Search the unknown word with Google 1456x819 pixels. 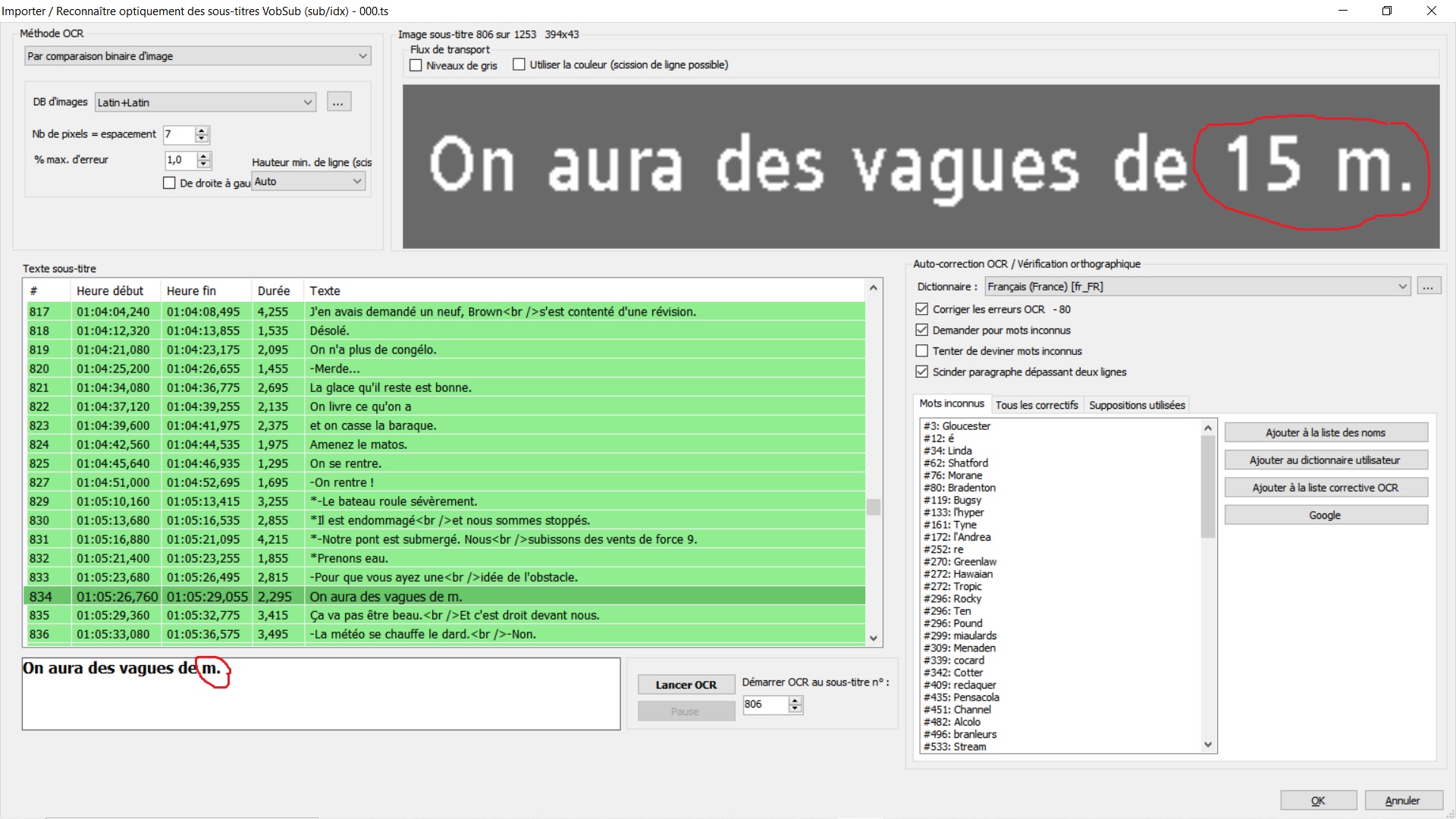click(1325, 514)
